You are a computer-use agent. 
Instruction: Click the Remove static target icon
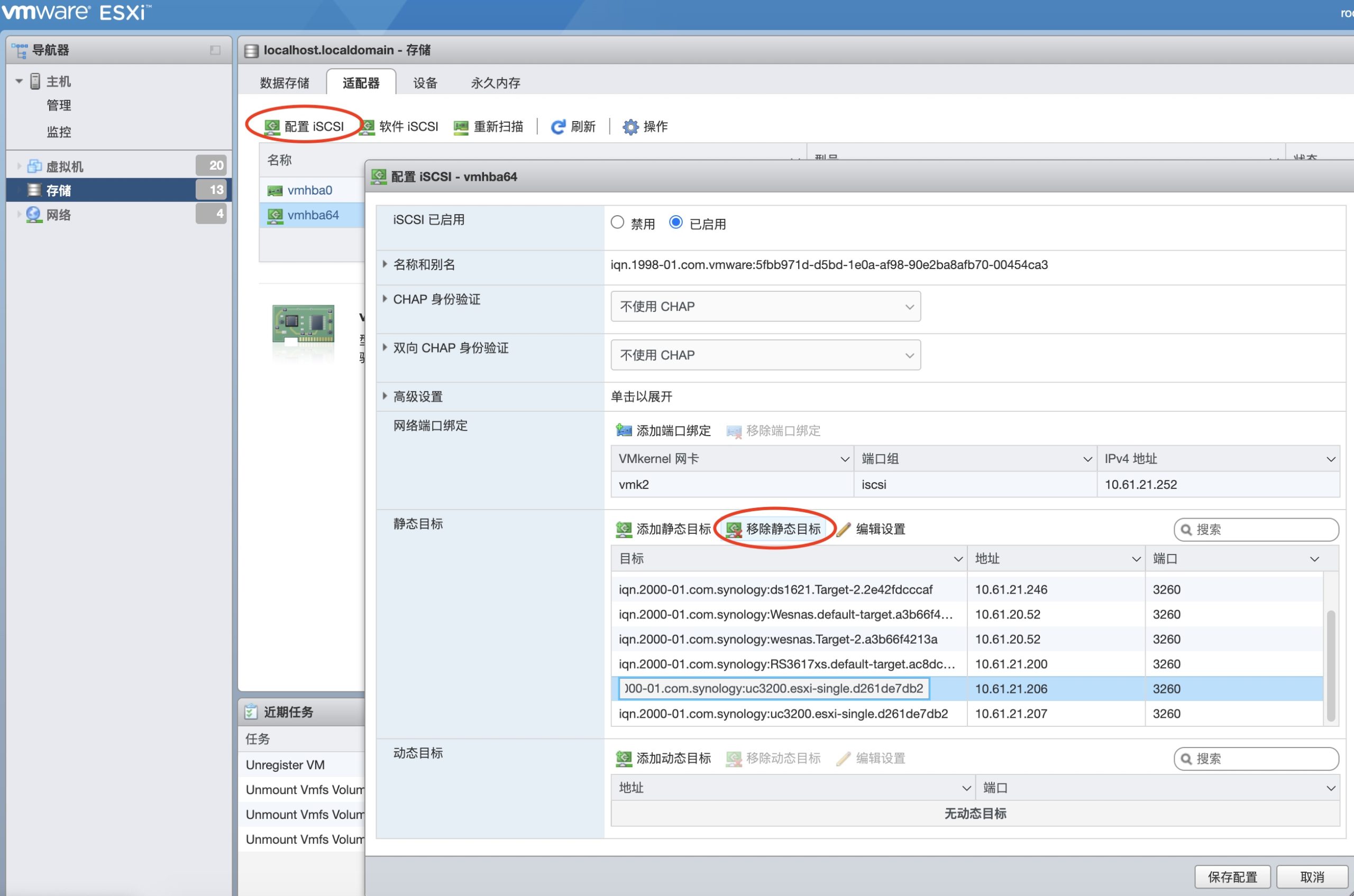(734, 529)
